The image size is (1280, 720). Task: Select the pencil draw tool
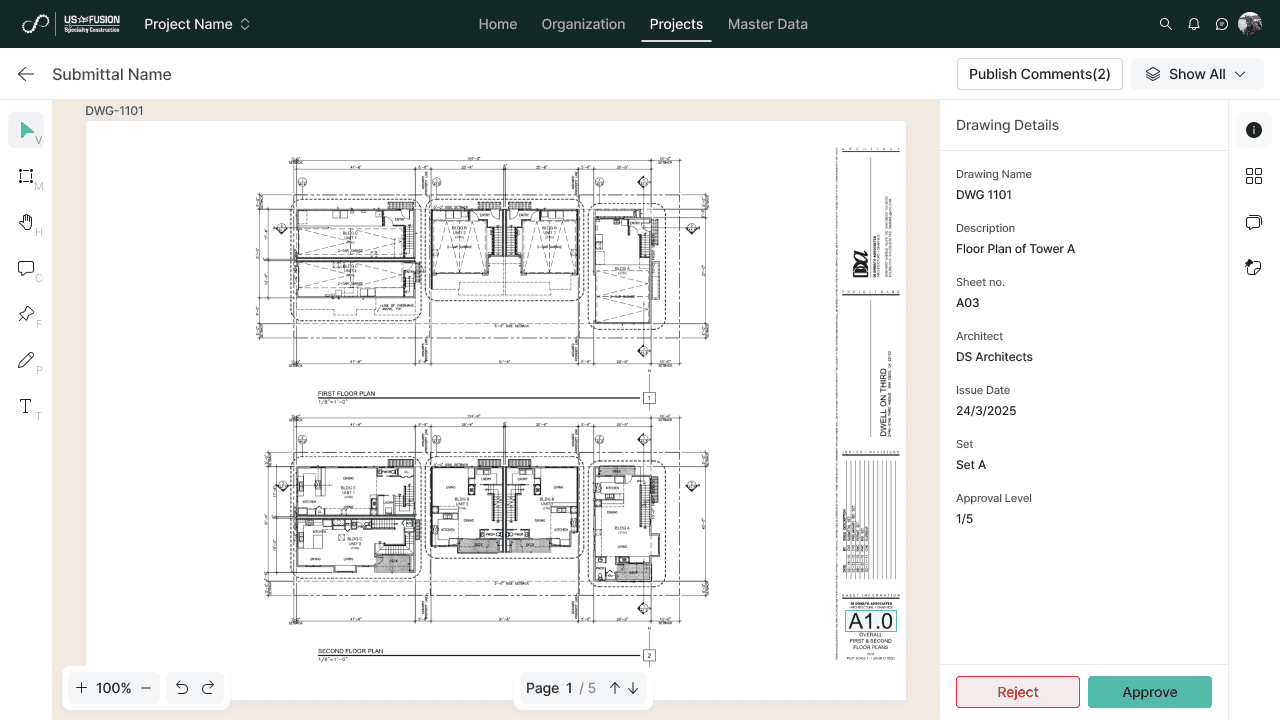(x=26, y=360)
